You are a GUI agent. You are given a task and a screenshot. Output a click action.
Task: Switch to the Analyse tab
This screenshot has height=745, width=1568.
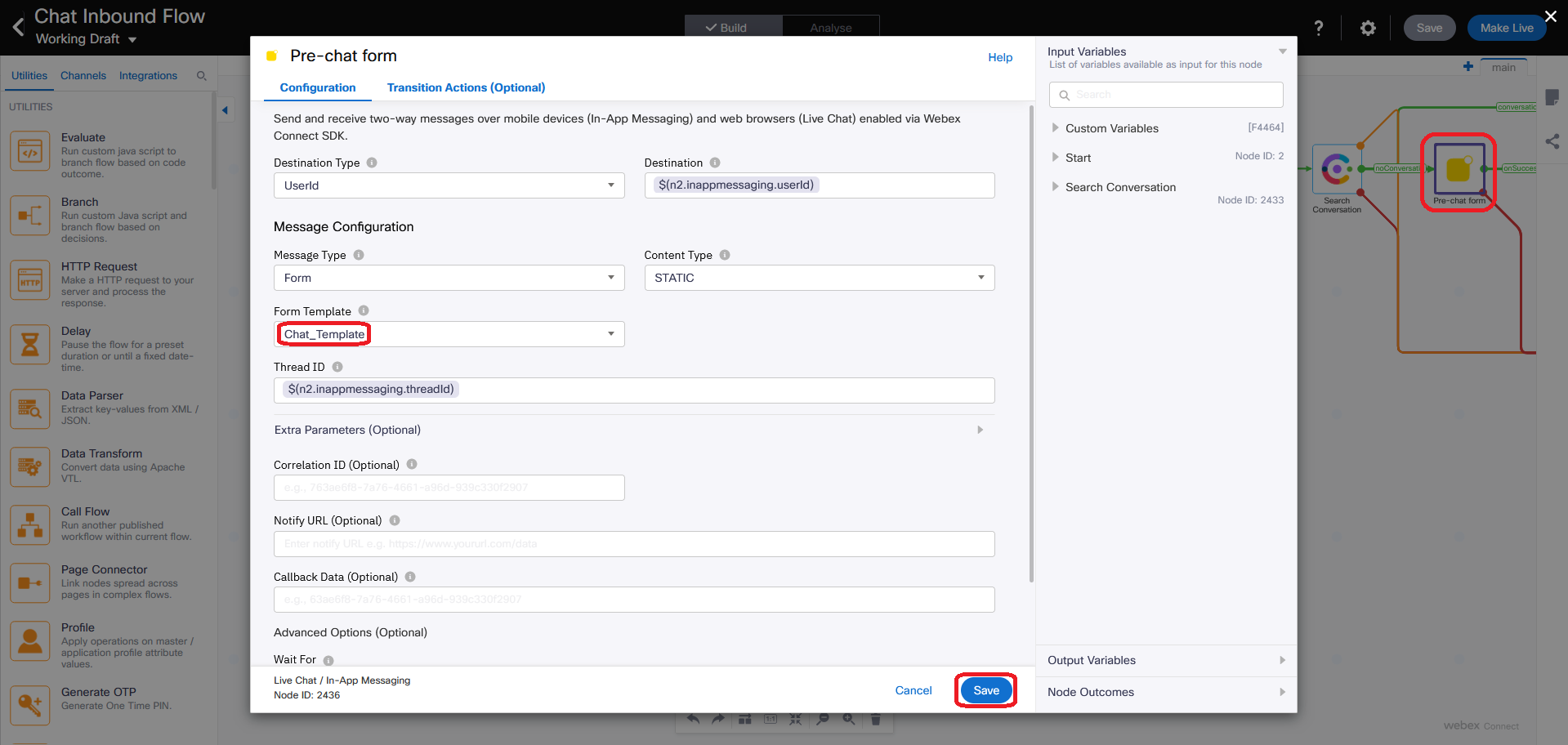[x=831, y=27]
